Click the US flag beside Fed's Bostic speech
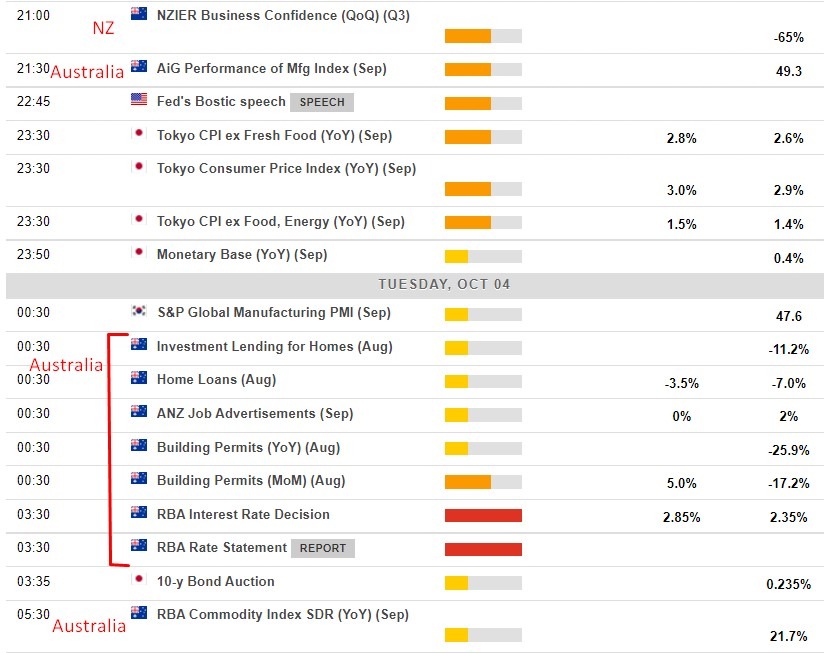Image resolution: width=824 pixels, height=653 pixels. (138, 100)
